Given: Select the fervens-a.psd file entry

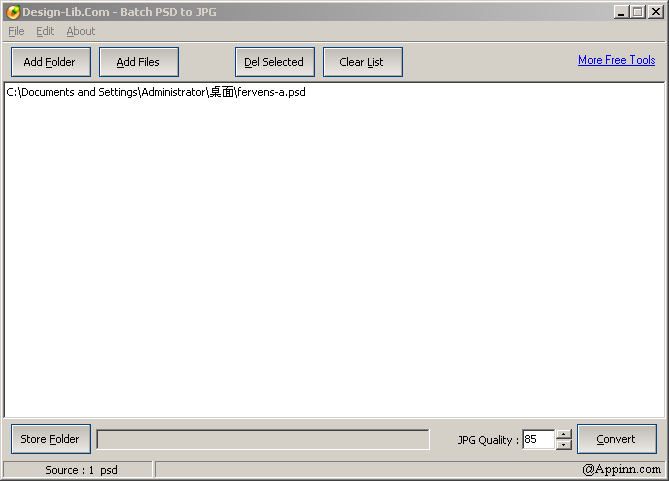Looking at the screenshot, I should pyautogui.click(x=156, y=93).
